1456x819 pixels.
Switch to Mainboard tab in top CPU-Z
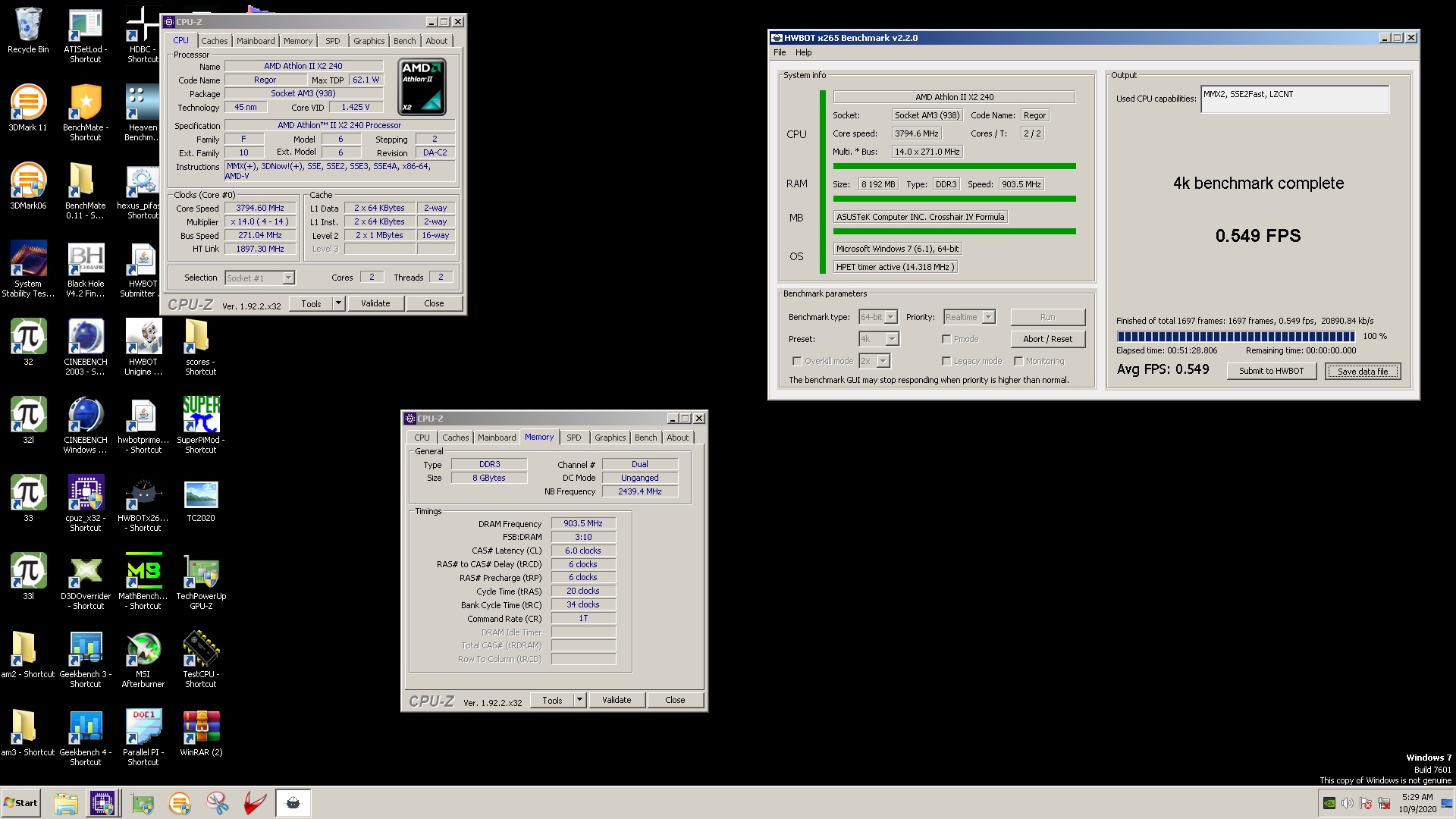click(256, 41)
